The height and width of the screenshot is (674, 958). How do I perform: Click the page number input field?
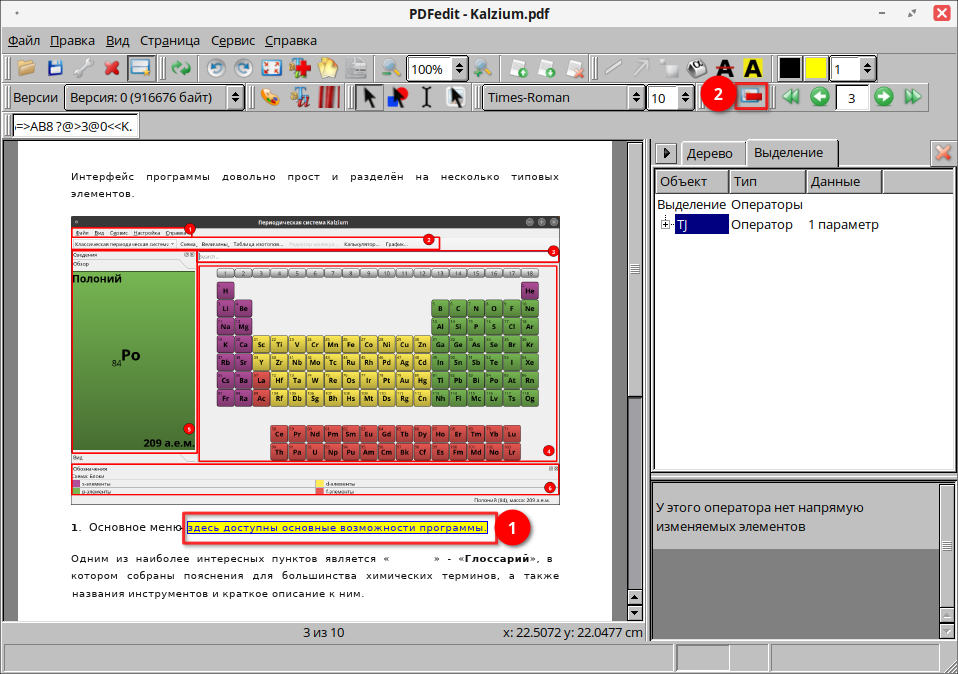pos(852,97)
